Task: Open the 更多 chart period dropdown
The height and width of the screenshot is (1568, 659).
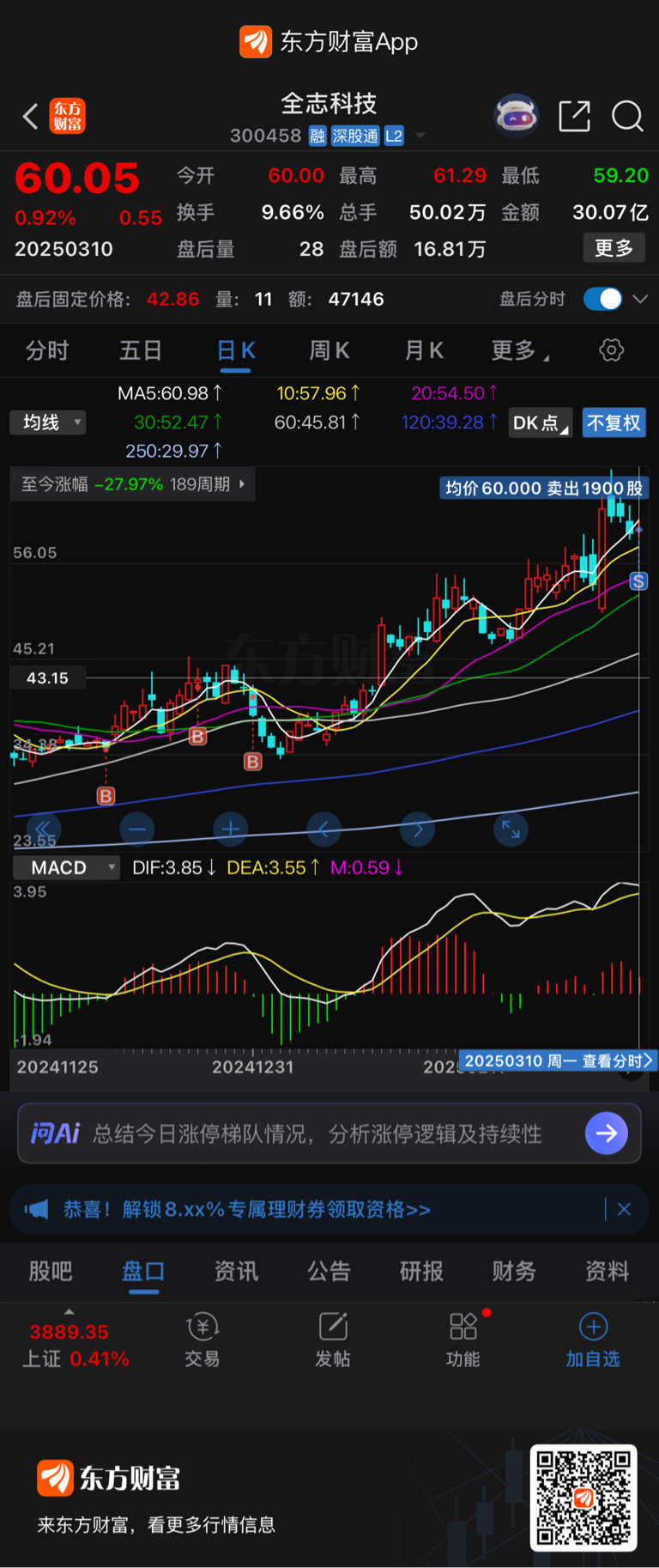Action: (520, 350)
